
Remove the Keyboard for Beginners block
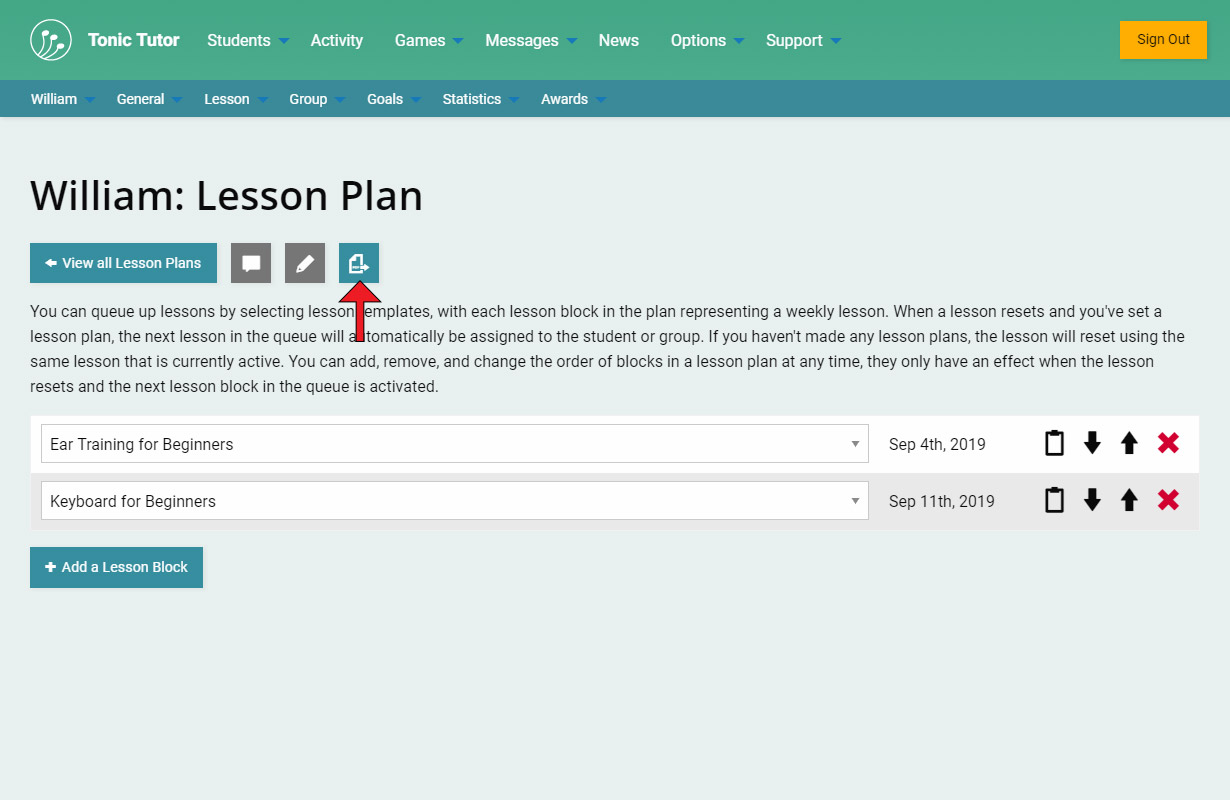[1168, 500]
